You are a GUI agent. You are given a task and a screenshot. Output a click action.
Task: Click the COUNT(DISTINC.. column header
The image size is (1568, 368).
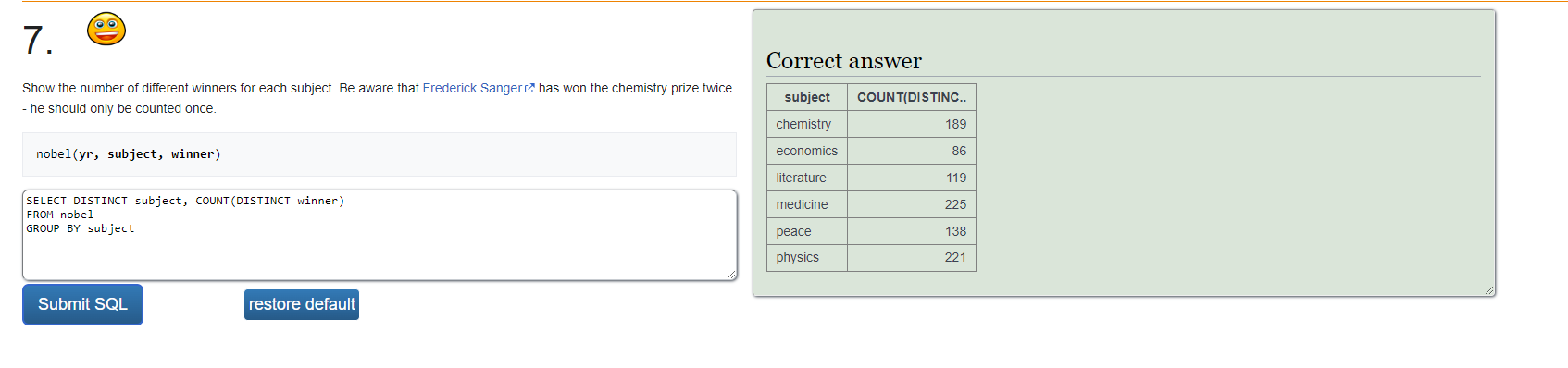(x=912, y=97)
